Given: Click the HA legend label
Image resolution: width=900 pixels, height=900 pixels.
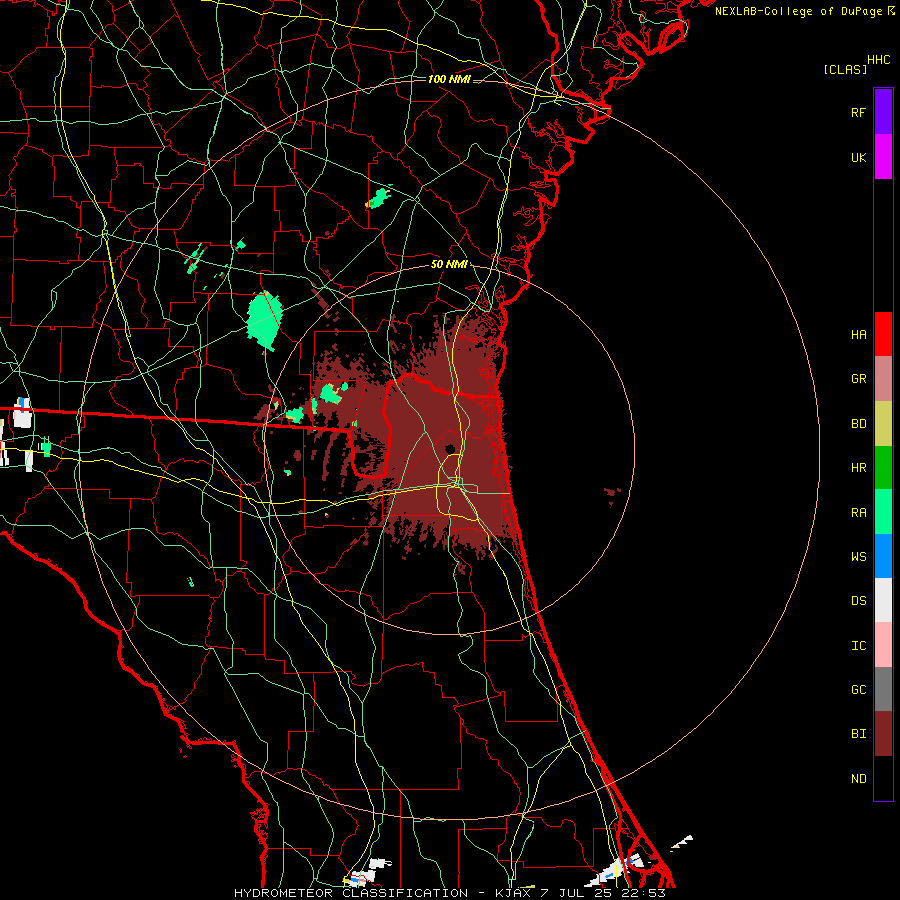Looking at the screenshot, I should 858,335.
